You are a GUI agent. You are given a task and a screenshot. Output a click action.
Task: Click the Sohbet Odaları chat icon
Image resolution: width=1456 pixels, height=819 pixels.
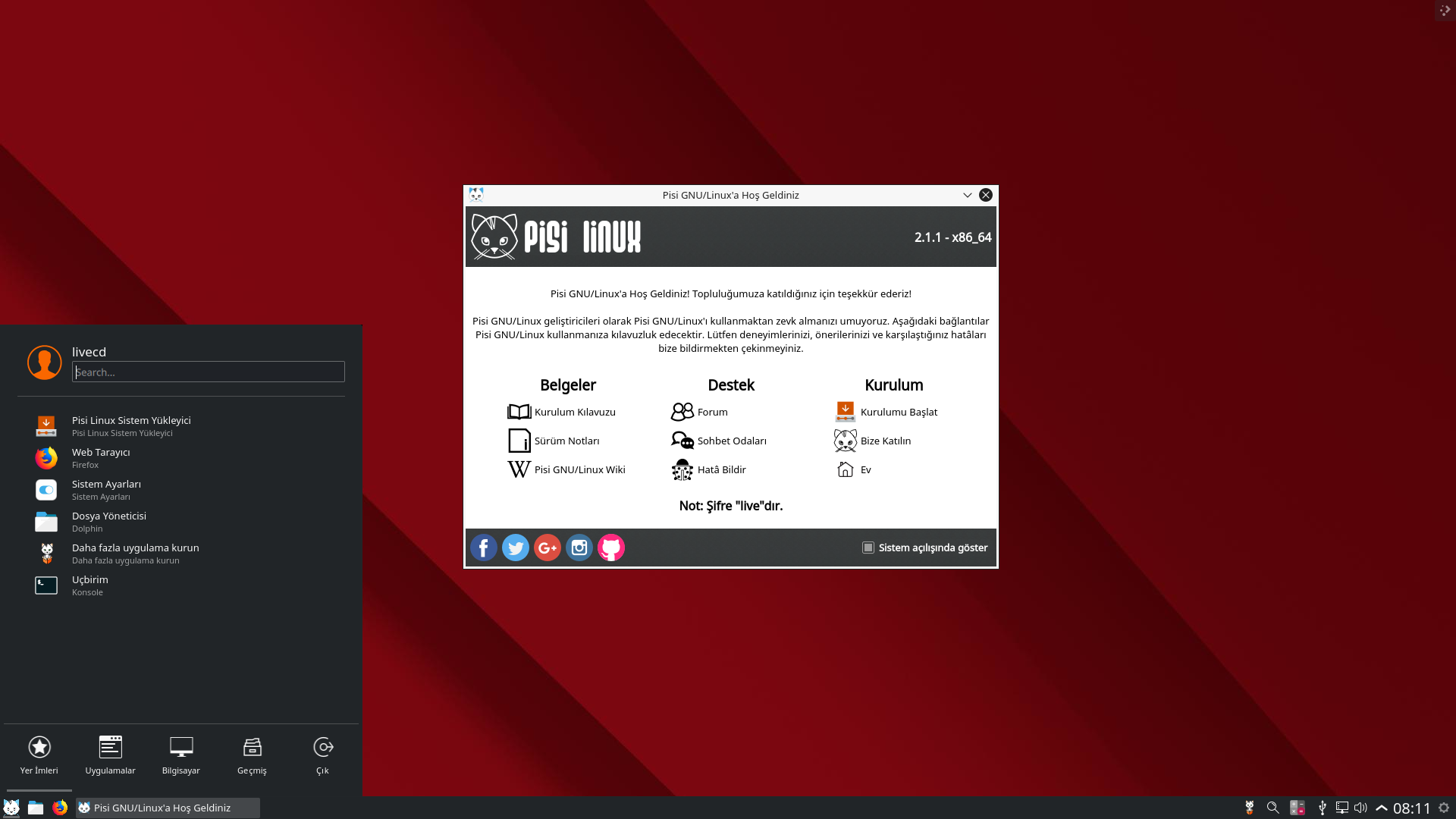pyautogui.click(x=682, y=441)
